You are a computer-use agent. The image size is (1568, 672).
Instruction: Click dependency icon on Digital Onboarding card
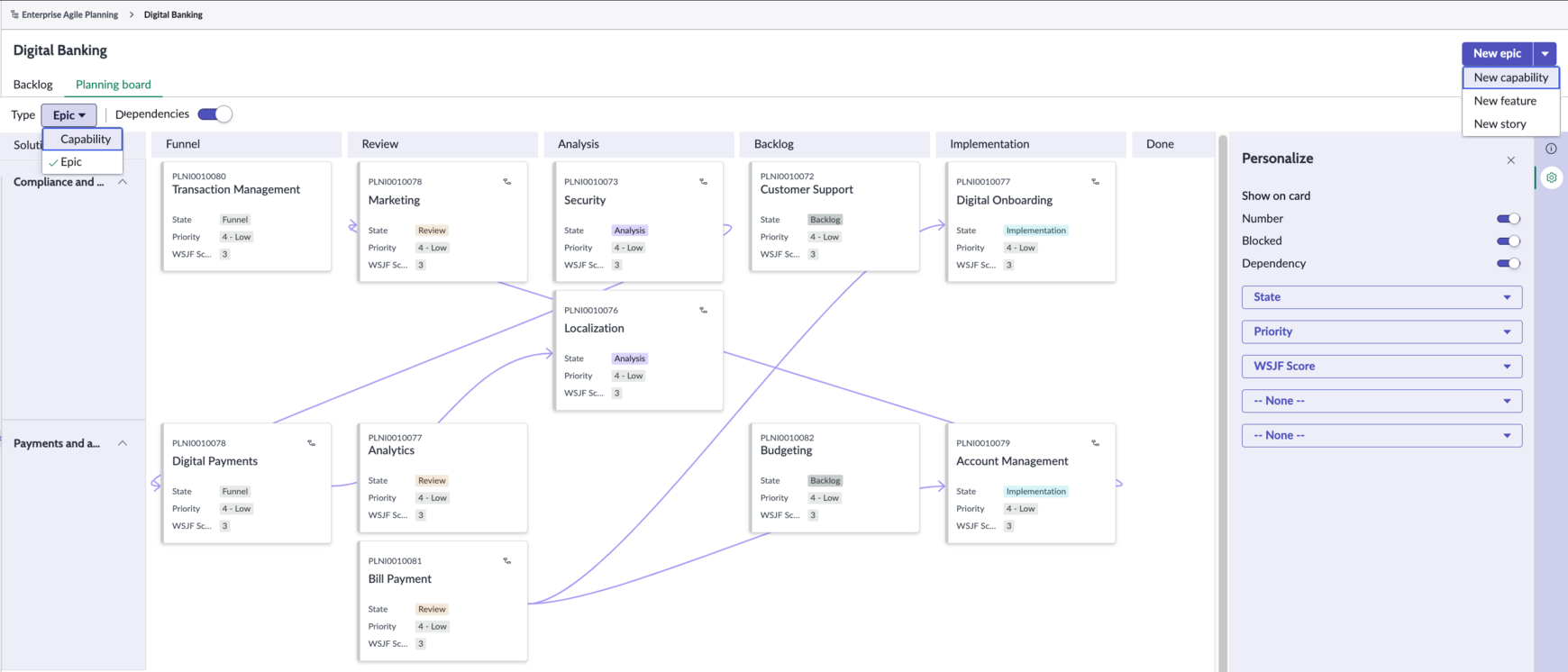(1096, 182)
